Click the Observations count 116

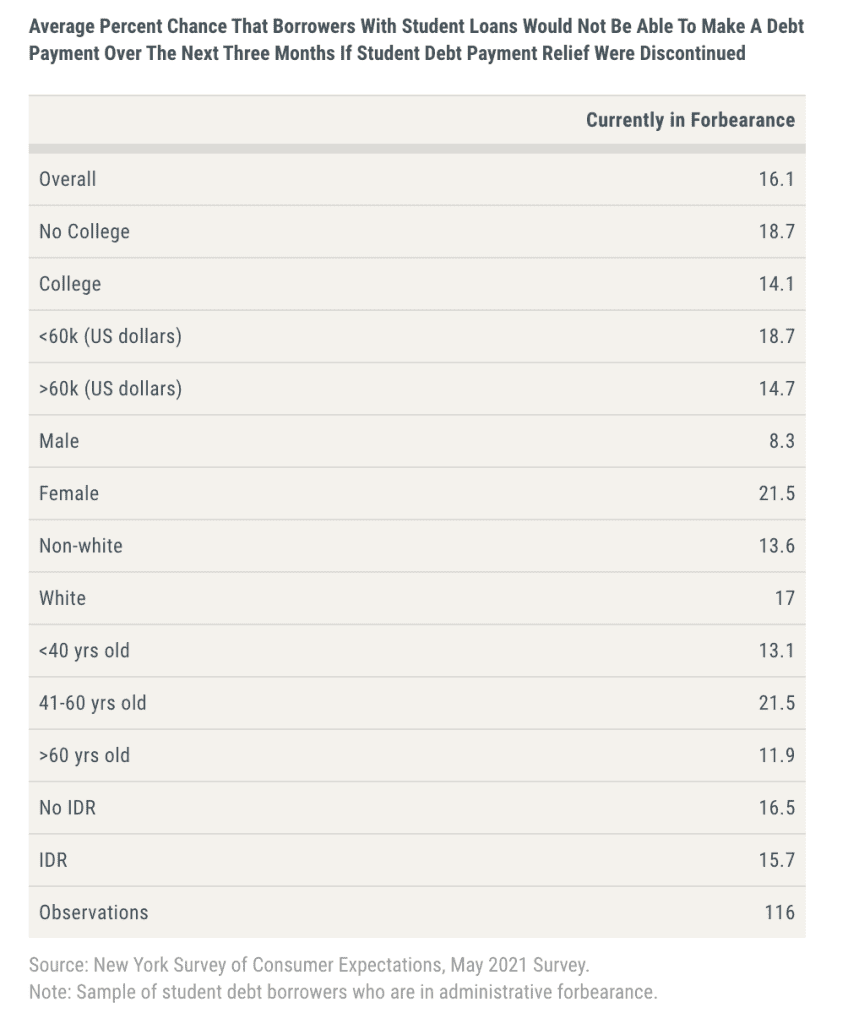pos(779,912)
